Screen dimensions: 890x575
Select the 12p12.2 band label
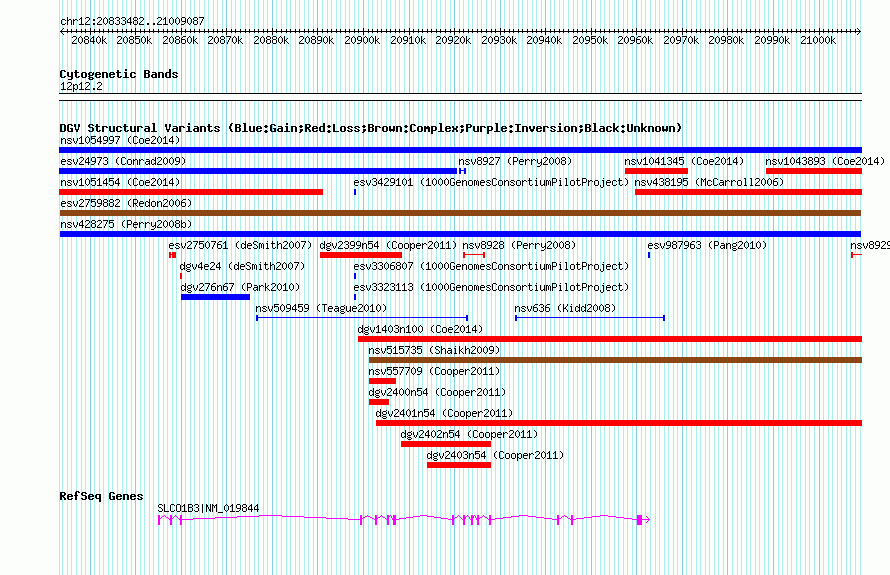click(x=81, y=87)
